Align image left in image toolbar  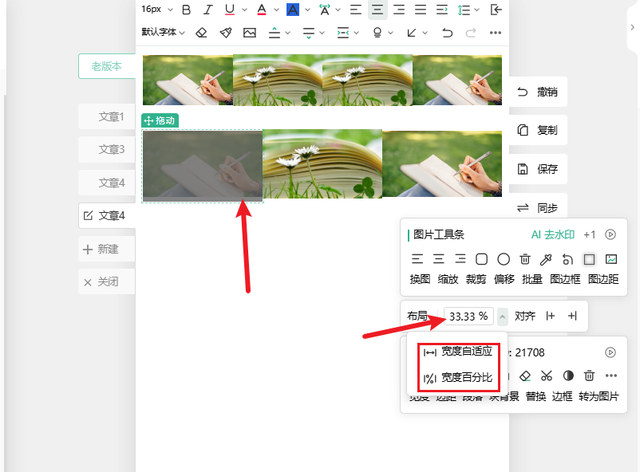click(417, 259)
